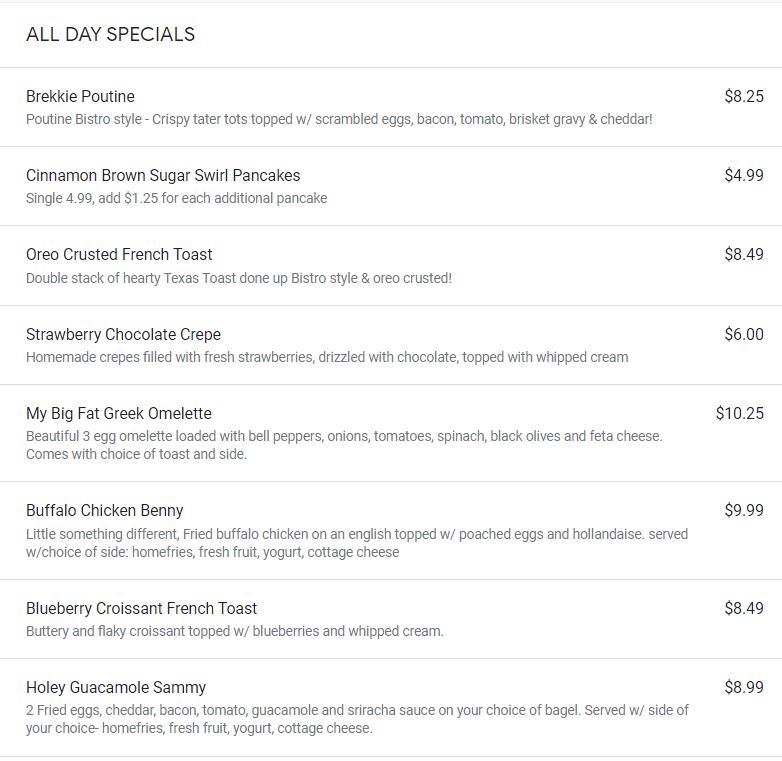Select Blueberry Croissant French Toast title
The width and height of the screenshot is (782, 761).
point(141,608)
